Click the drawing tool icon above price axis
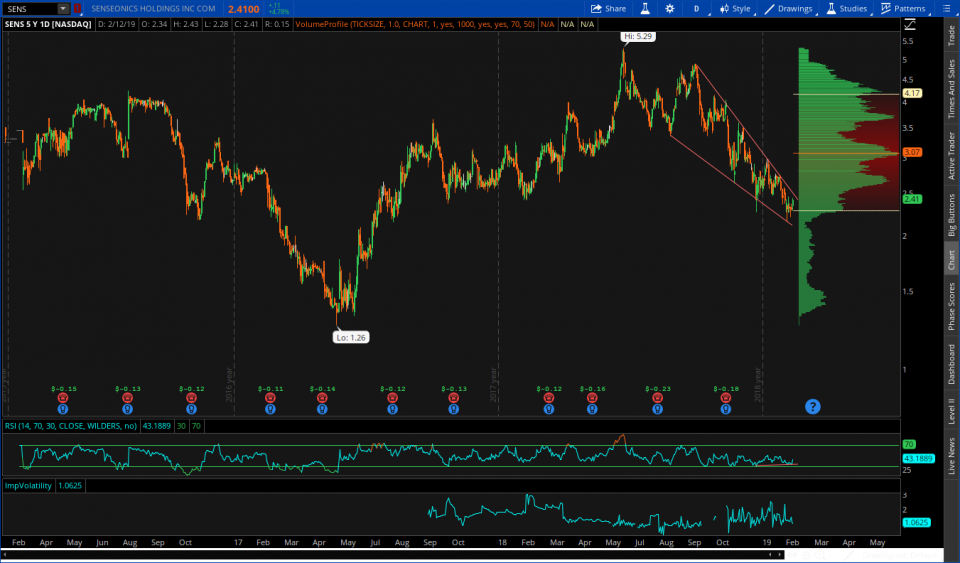This screenshot has height=563, width=960. tap(910, 24)
